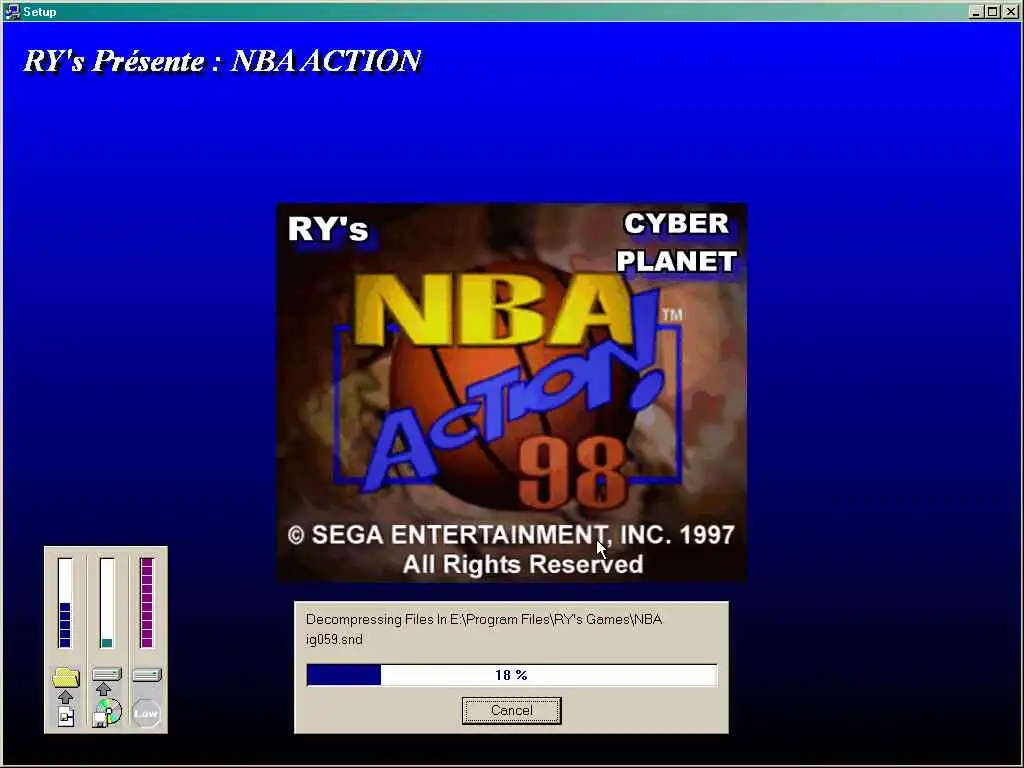Click the NBA Action 98 splash image
Screen dimensions: 1024x768
(x=512, y=392)
